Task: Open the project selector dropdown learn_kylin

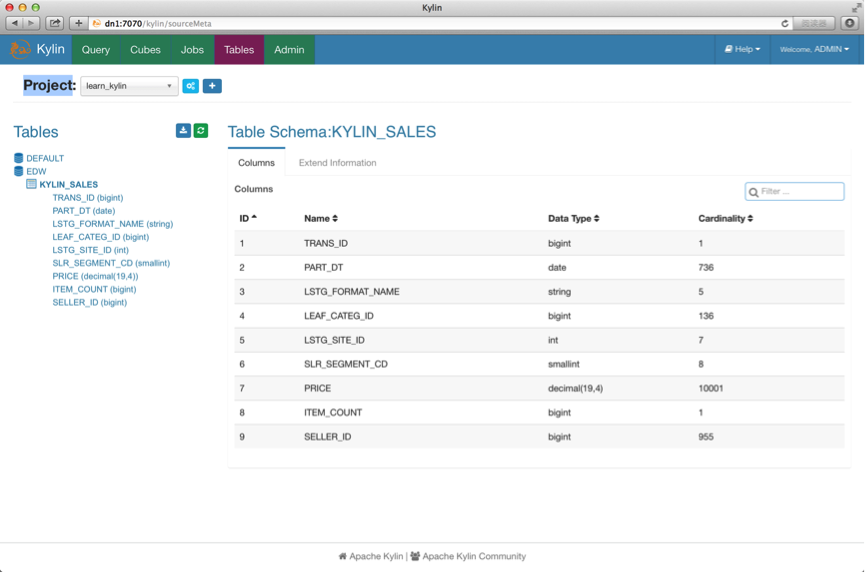Action: [x=129, y=86]
